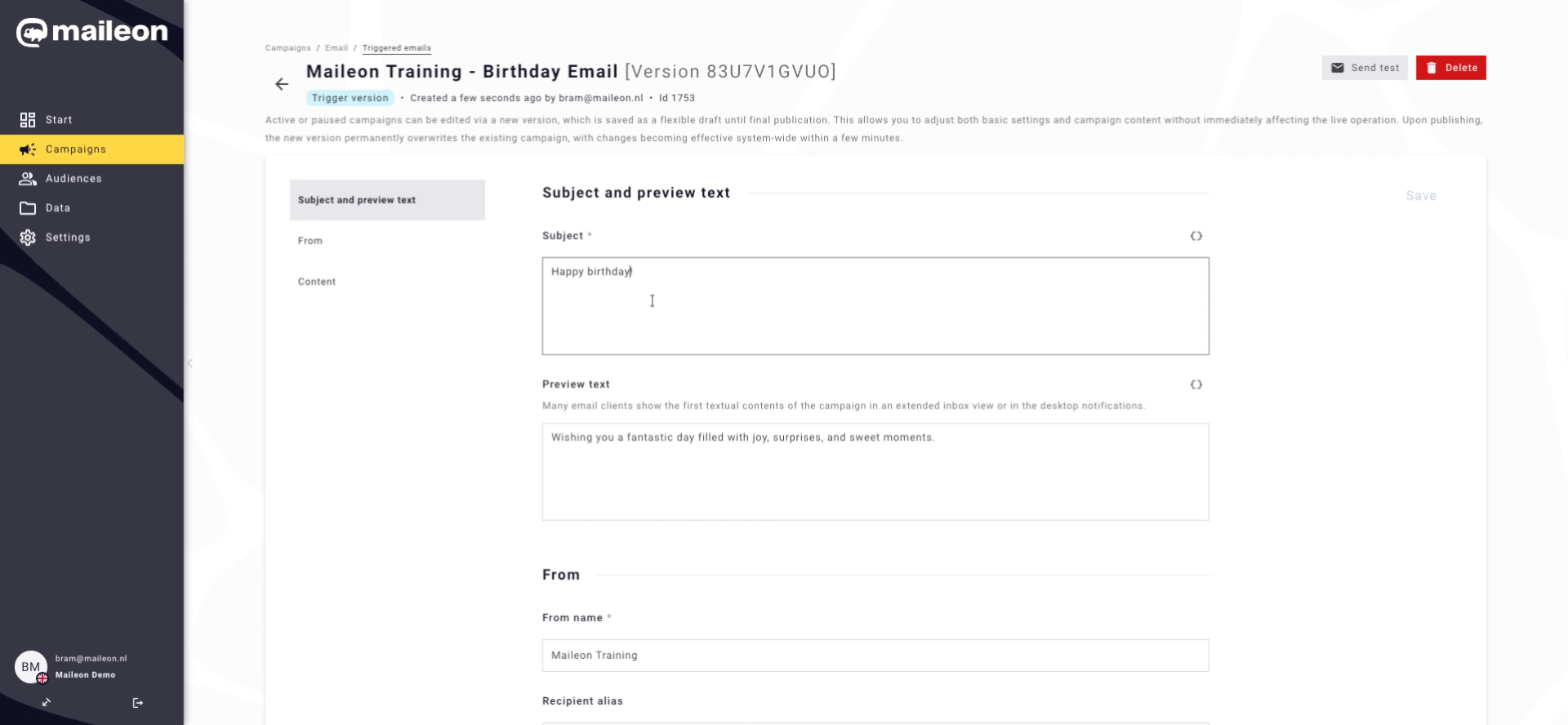The height and width of the screenshot is (725, 1568).
Task: Expand the sidebar with the resize arrow
Action: pos(47,702)
